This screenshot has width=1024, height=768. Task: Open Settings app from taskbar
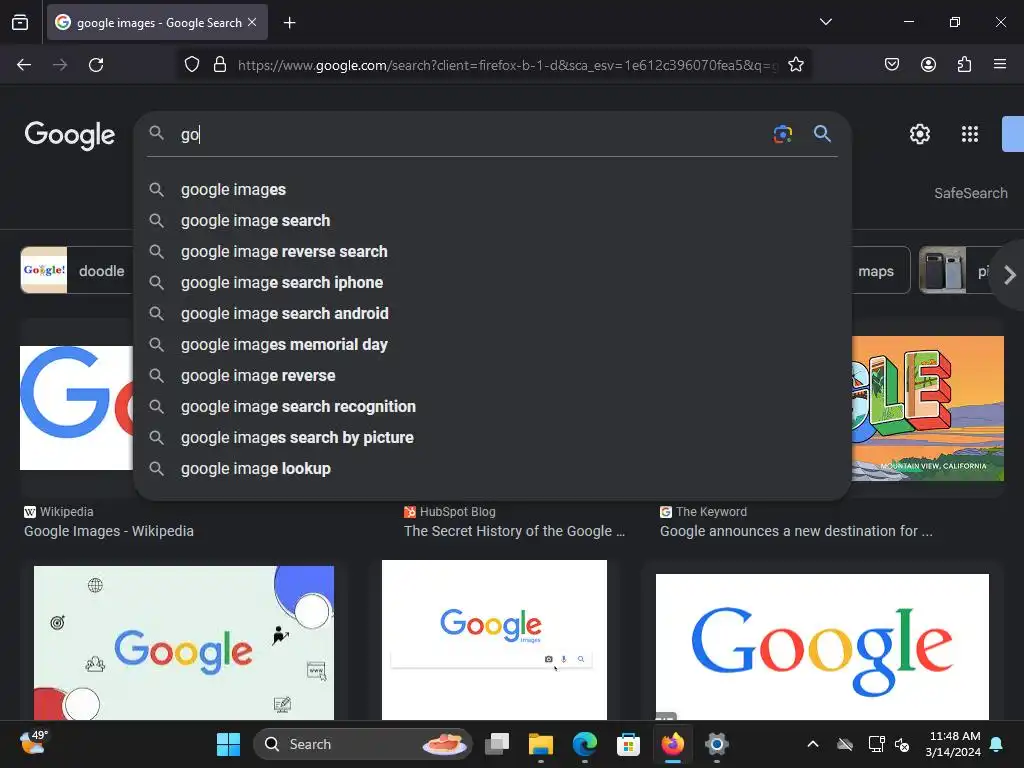(x=716, y=744)
